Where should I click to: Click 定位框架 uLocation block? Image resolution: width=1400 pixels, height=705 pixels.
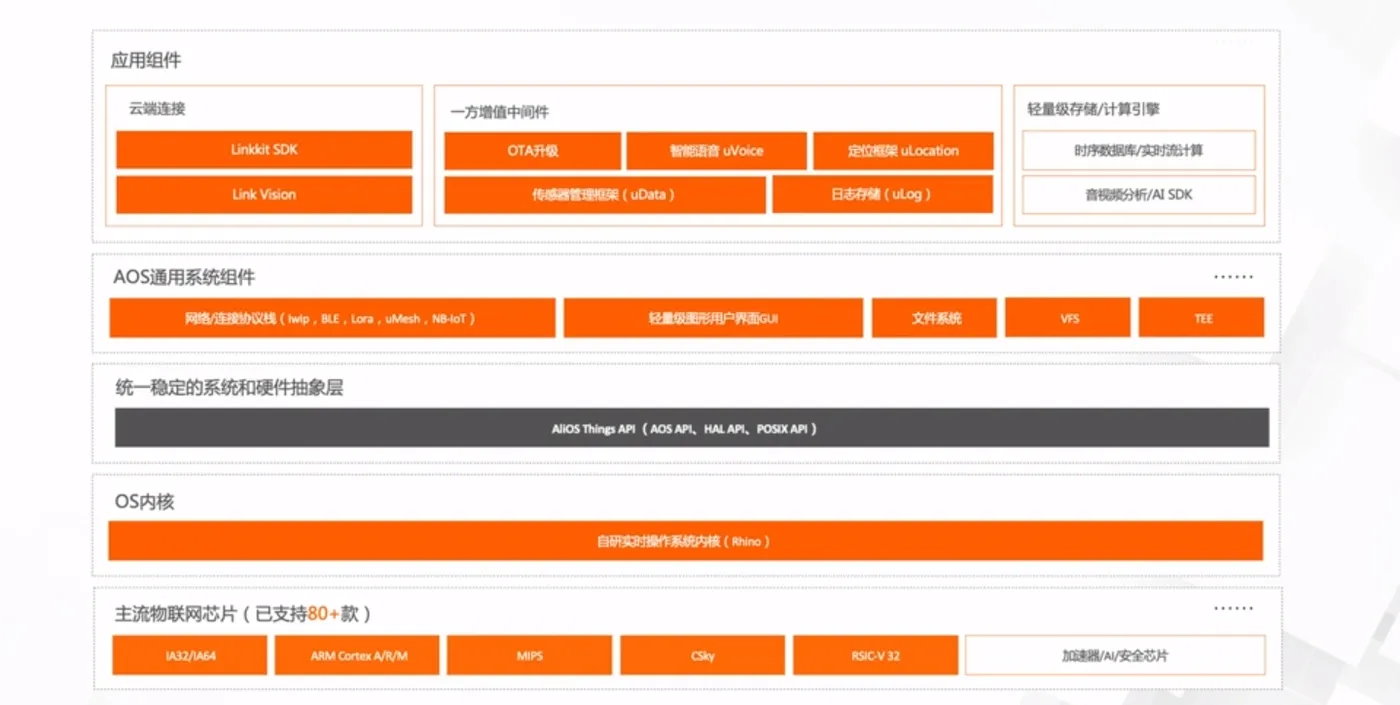point(903,151)
